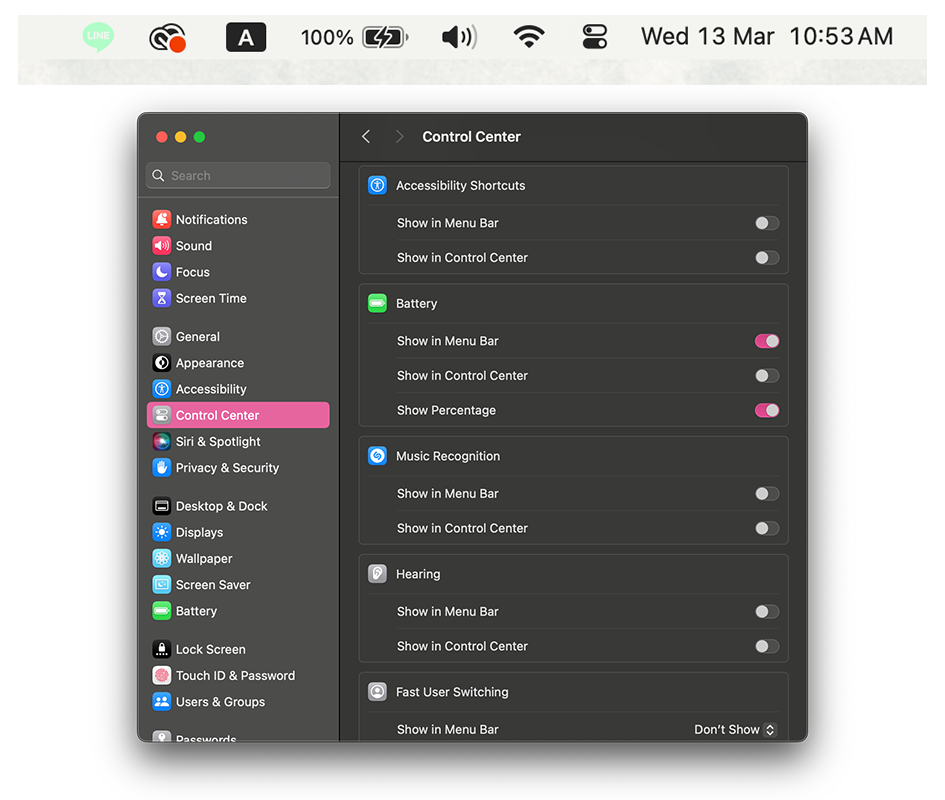The image size is (945, 800).
Task: Open Users & Groups label in sidebar
Action: pos(220,702)
